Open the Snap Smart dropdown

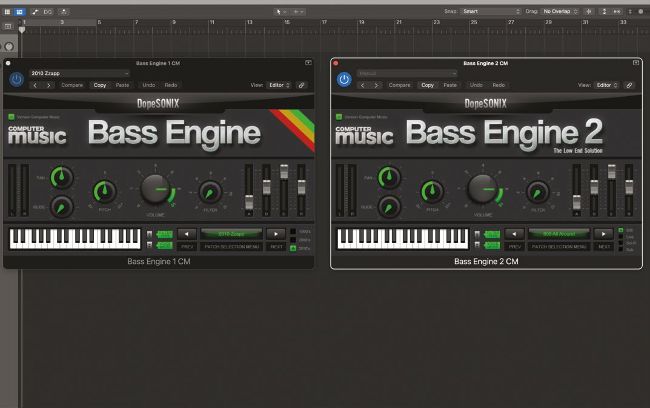490,12
